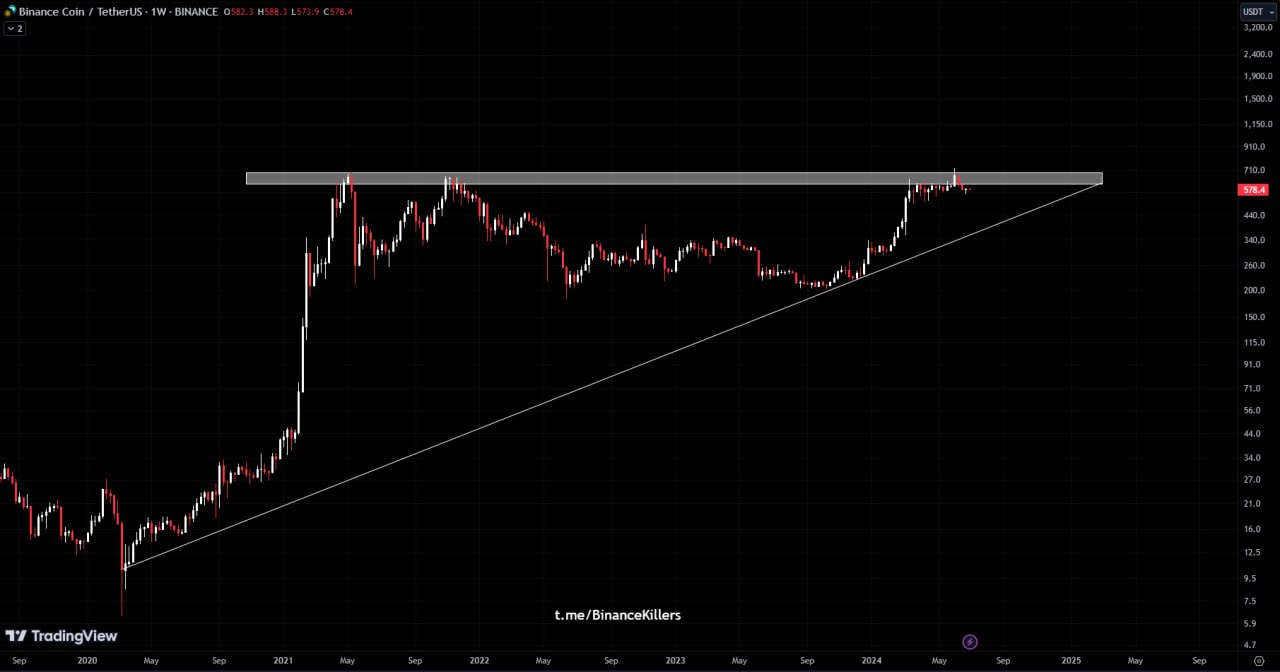1280x672 pixels.
Task: Click the purple lightning bolt event marker
Action: click(969, 641)
